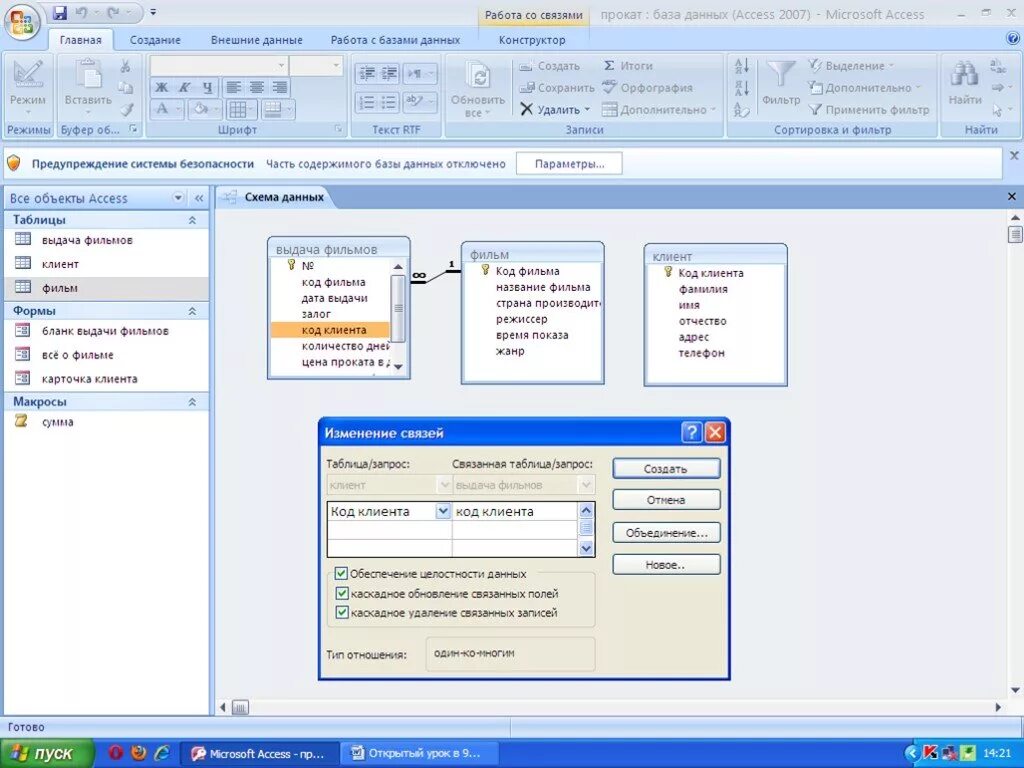Viewport: 1024px width, 768px height.
Task: Switch to the Внешние данные tab
Action: point(257,40)
